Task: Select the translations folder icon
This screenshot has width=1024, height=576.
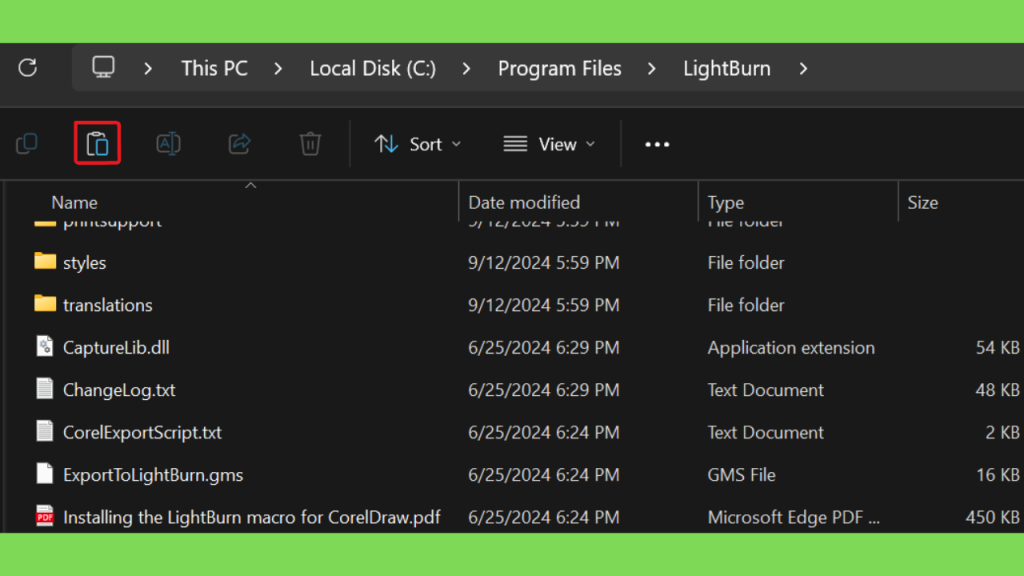Action: [x=45, y=304]
